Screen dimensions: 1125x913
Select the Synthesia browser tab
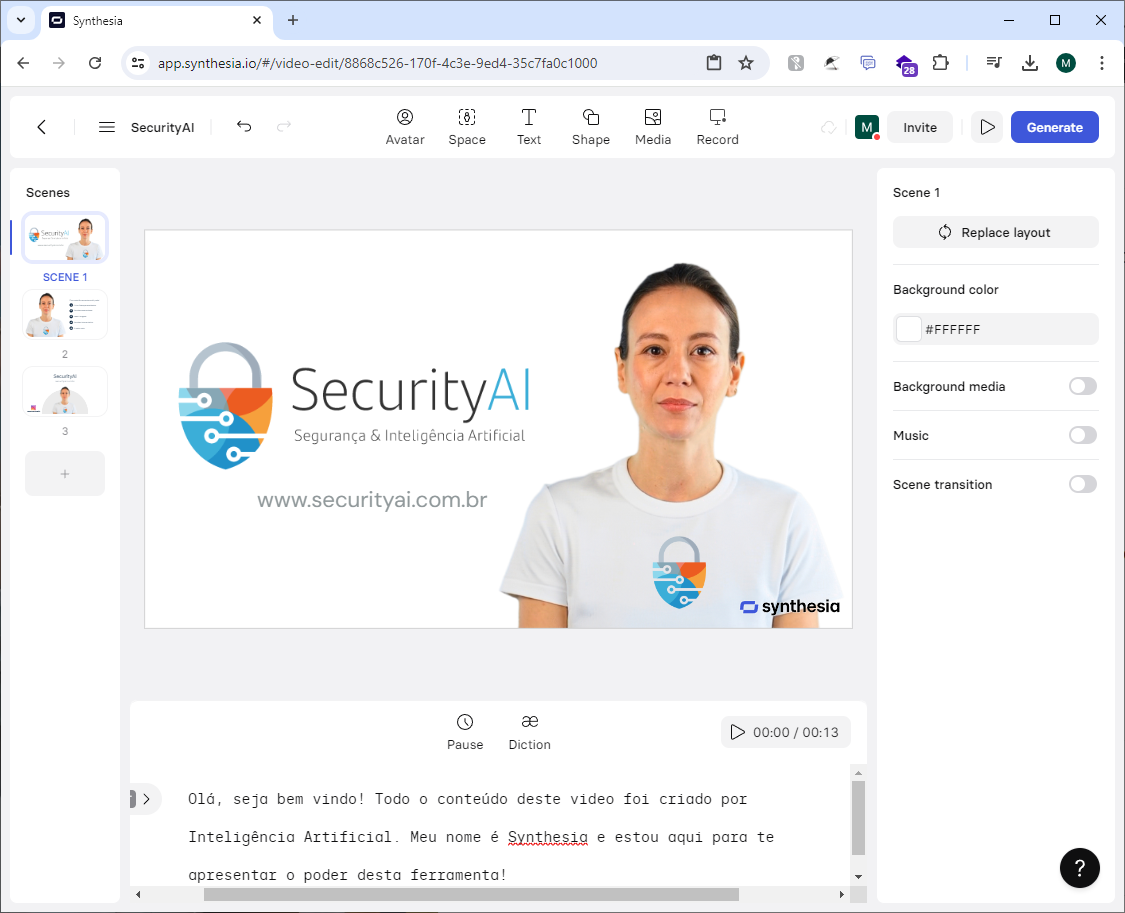[156, 20]
